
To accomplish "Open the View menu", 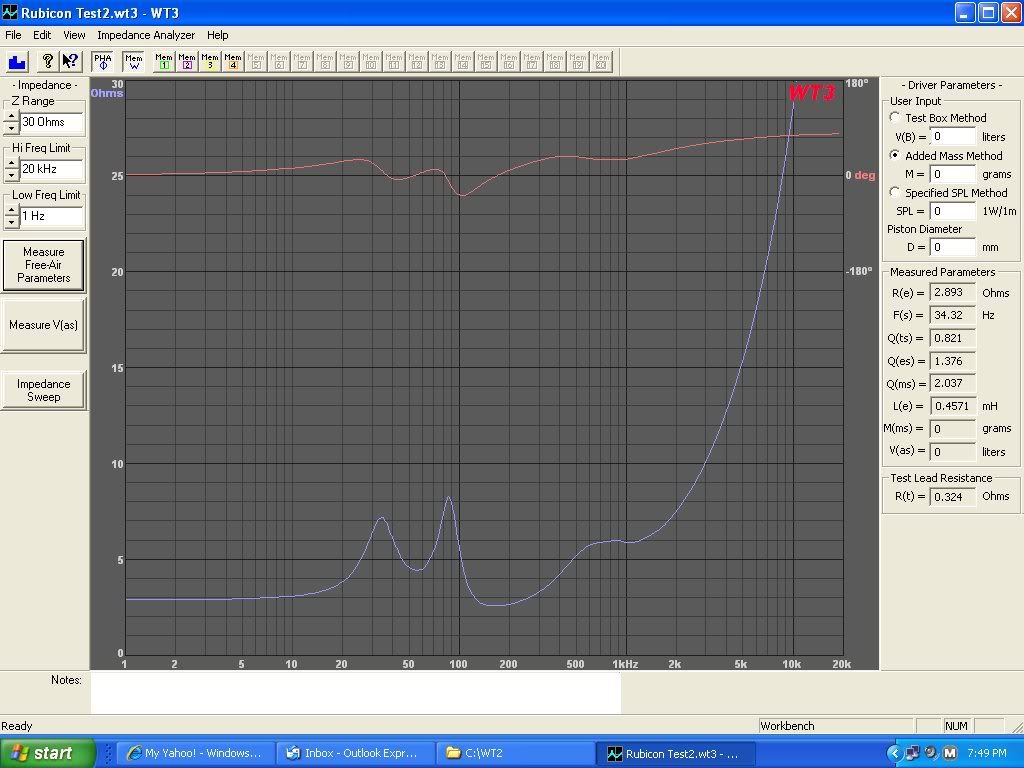I will [74, 35].
